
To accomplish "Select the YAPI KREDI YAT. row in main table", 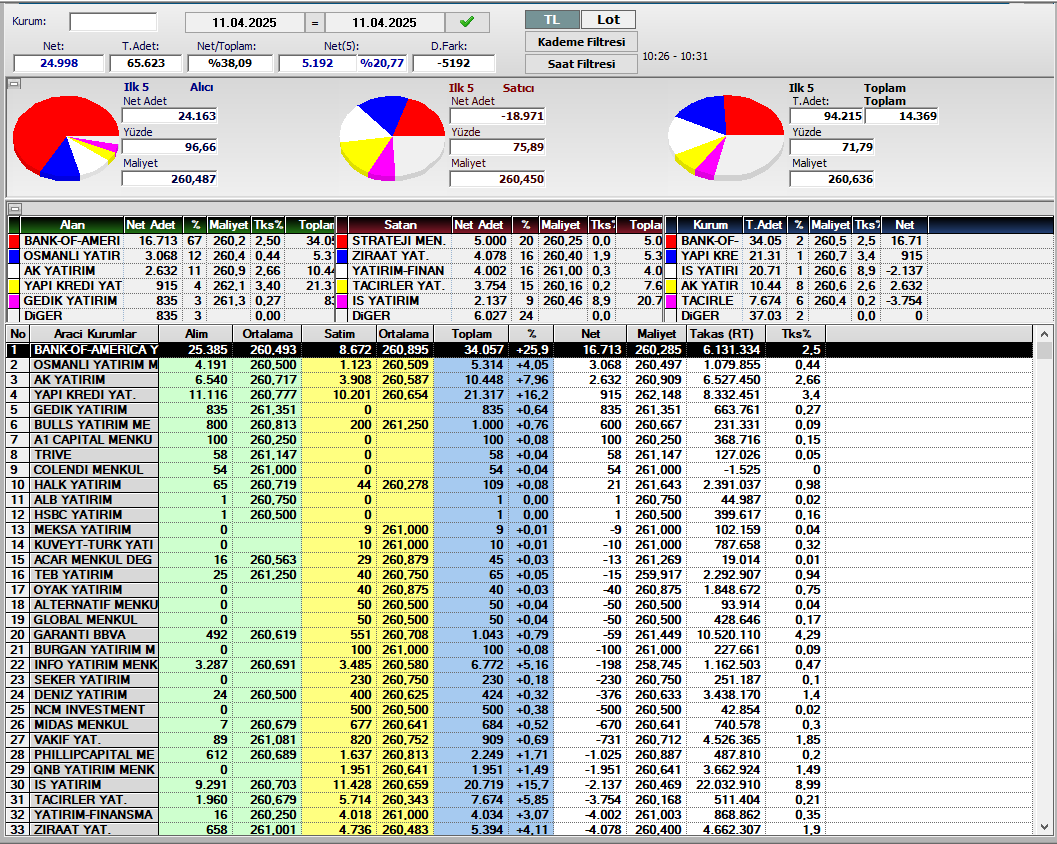I will coord(519,394).
